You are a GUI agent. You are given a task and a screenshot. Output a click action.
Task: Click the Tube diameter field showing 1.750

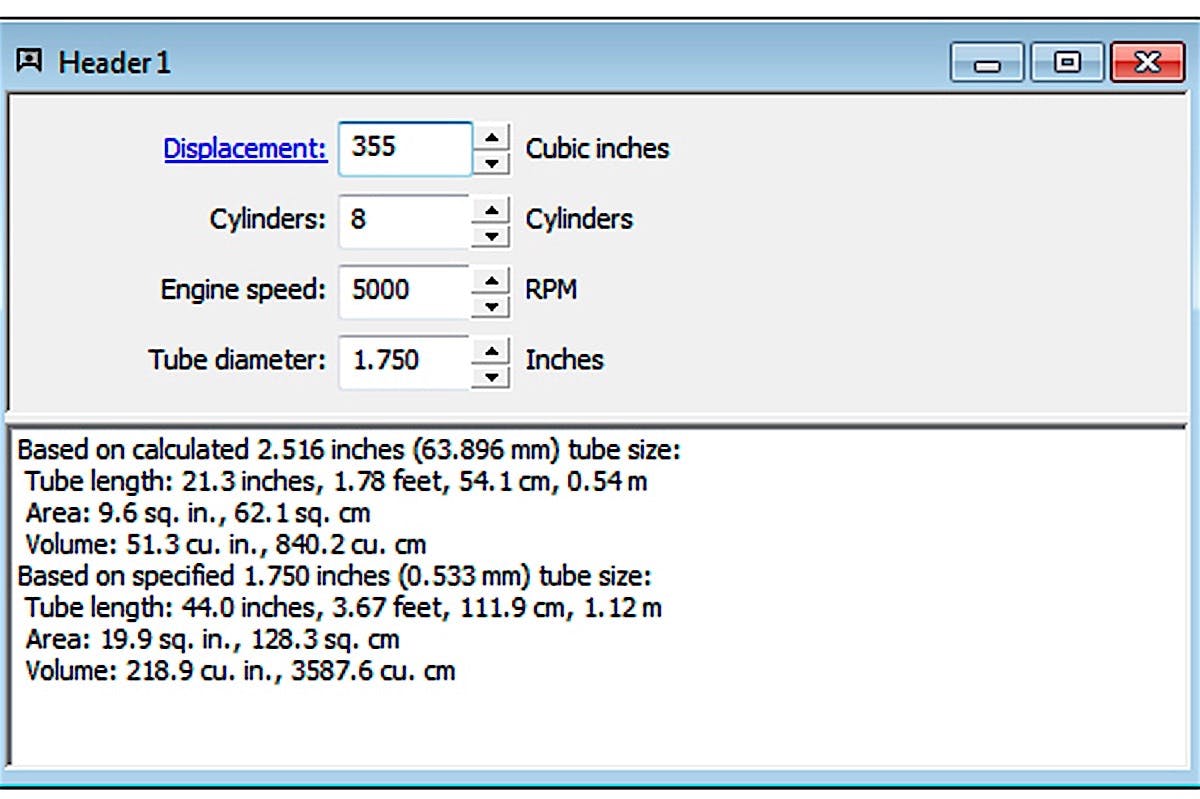click(404, 360)
